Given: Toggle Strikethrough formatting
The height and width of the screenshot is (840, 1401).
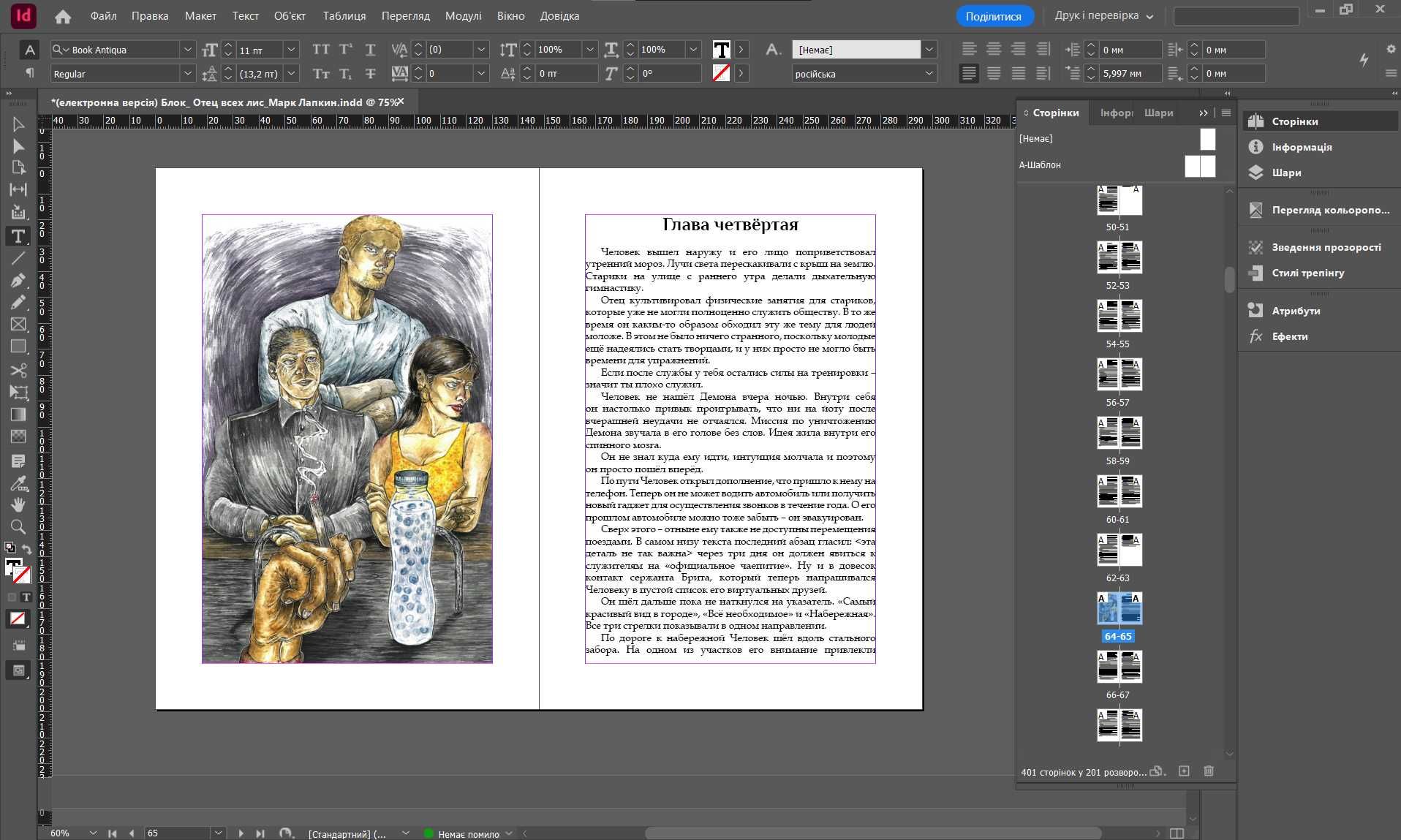Looking at the screenshot, I should click(370, 73).
